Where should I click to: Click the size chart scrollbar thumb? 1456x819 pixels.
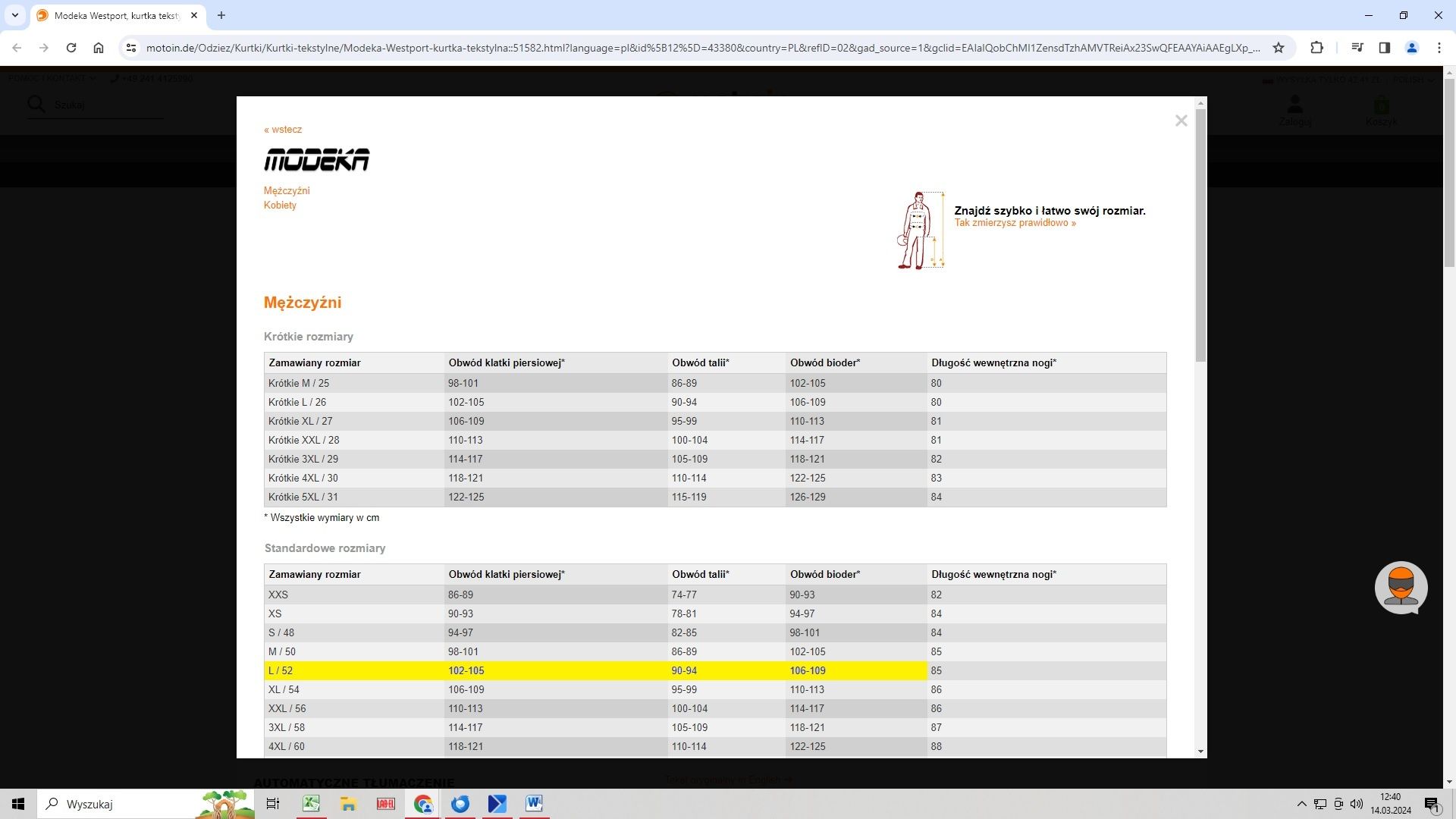1200,235
